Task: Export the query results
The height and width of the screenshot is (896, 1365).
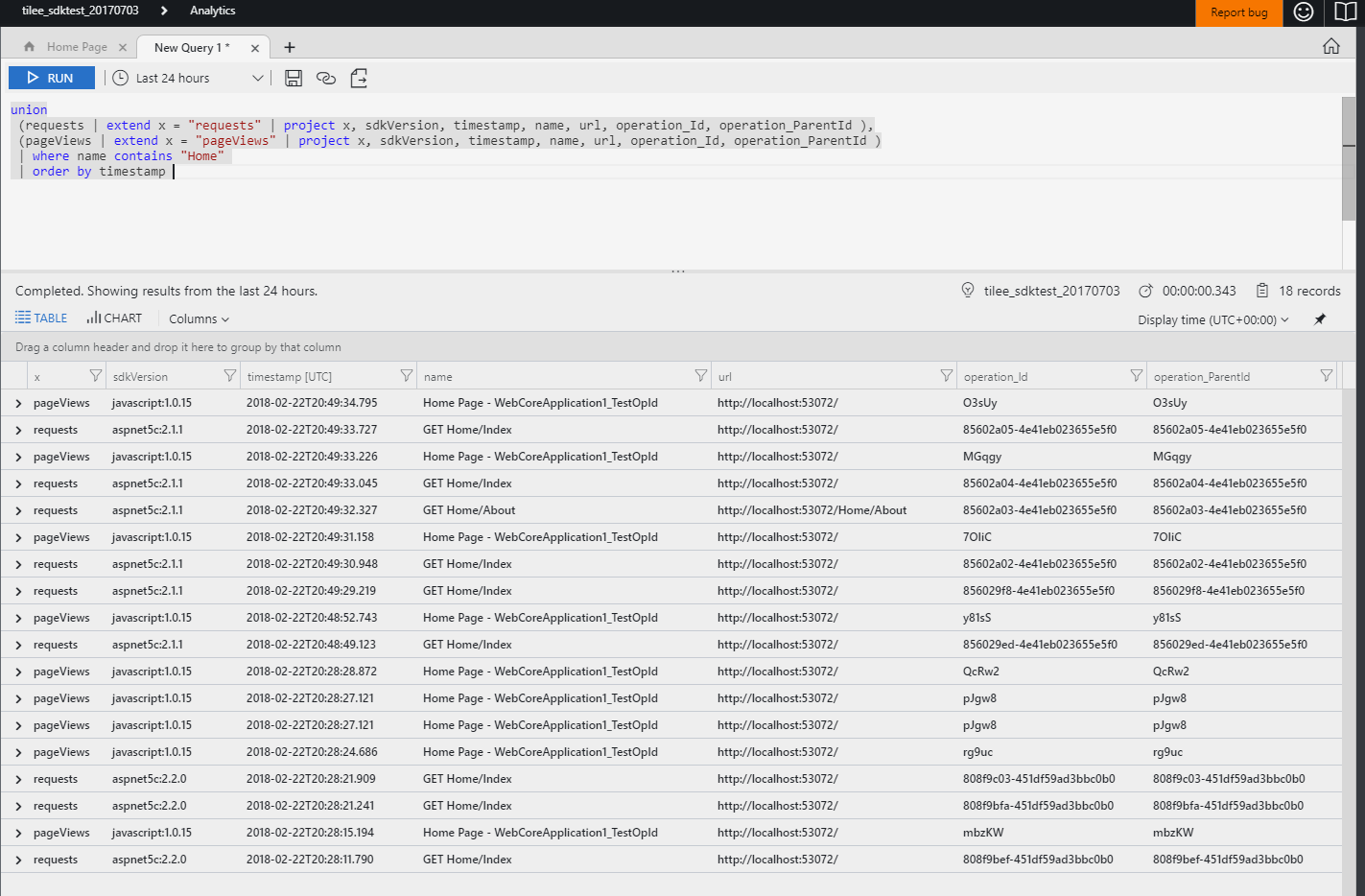Action: pos(359,78)
